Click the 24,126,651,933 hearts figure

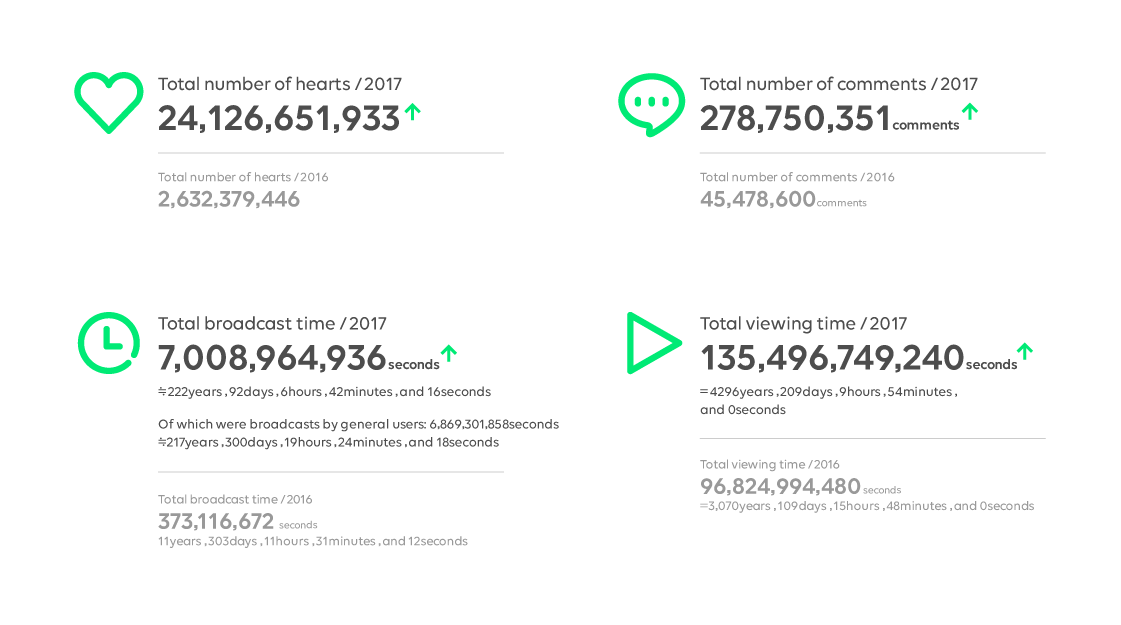point(279,118)
